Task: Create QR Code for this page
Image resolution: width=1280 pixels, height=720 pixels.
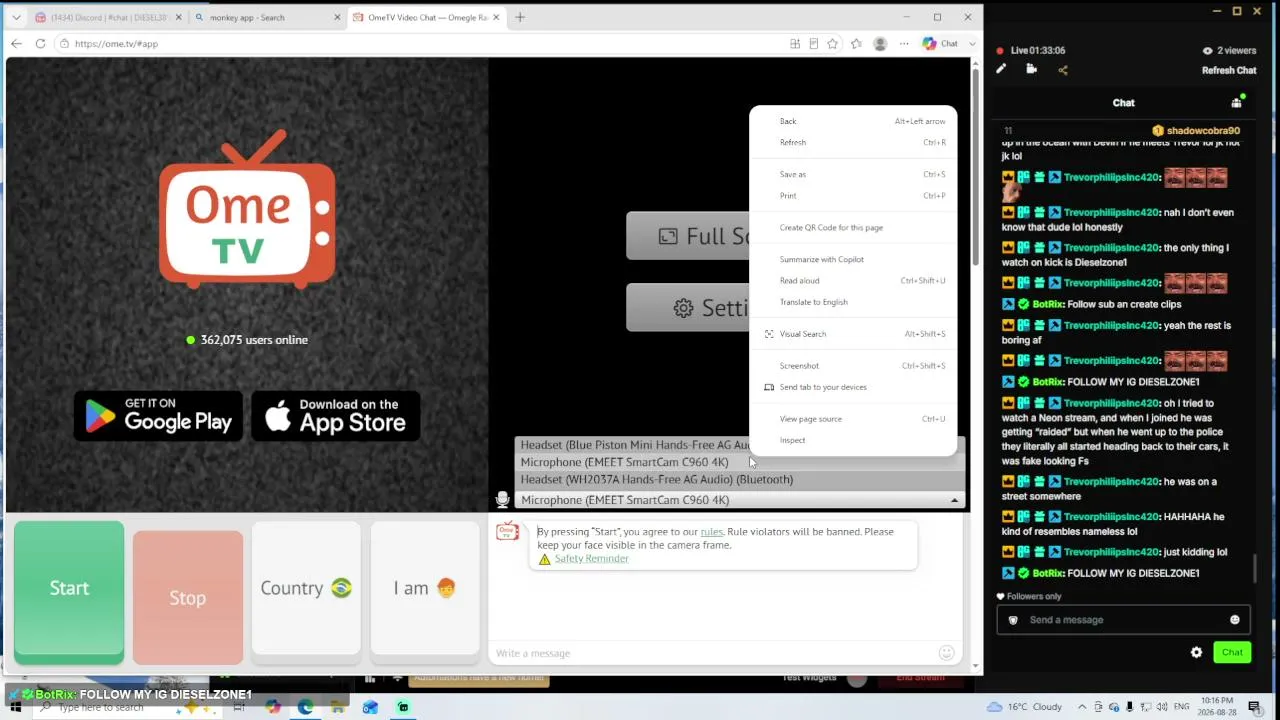Action: coord(853,227)
